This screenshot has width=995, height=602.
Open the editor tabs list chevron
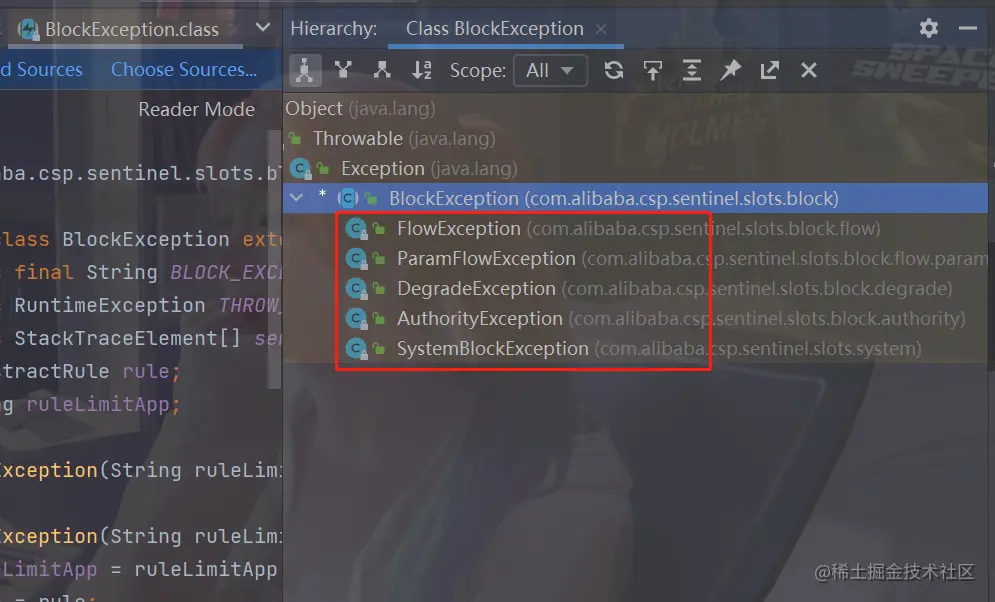pos(263,27)
